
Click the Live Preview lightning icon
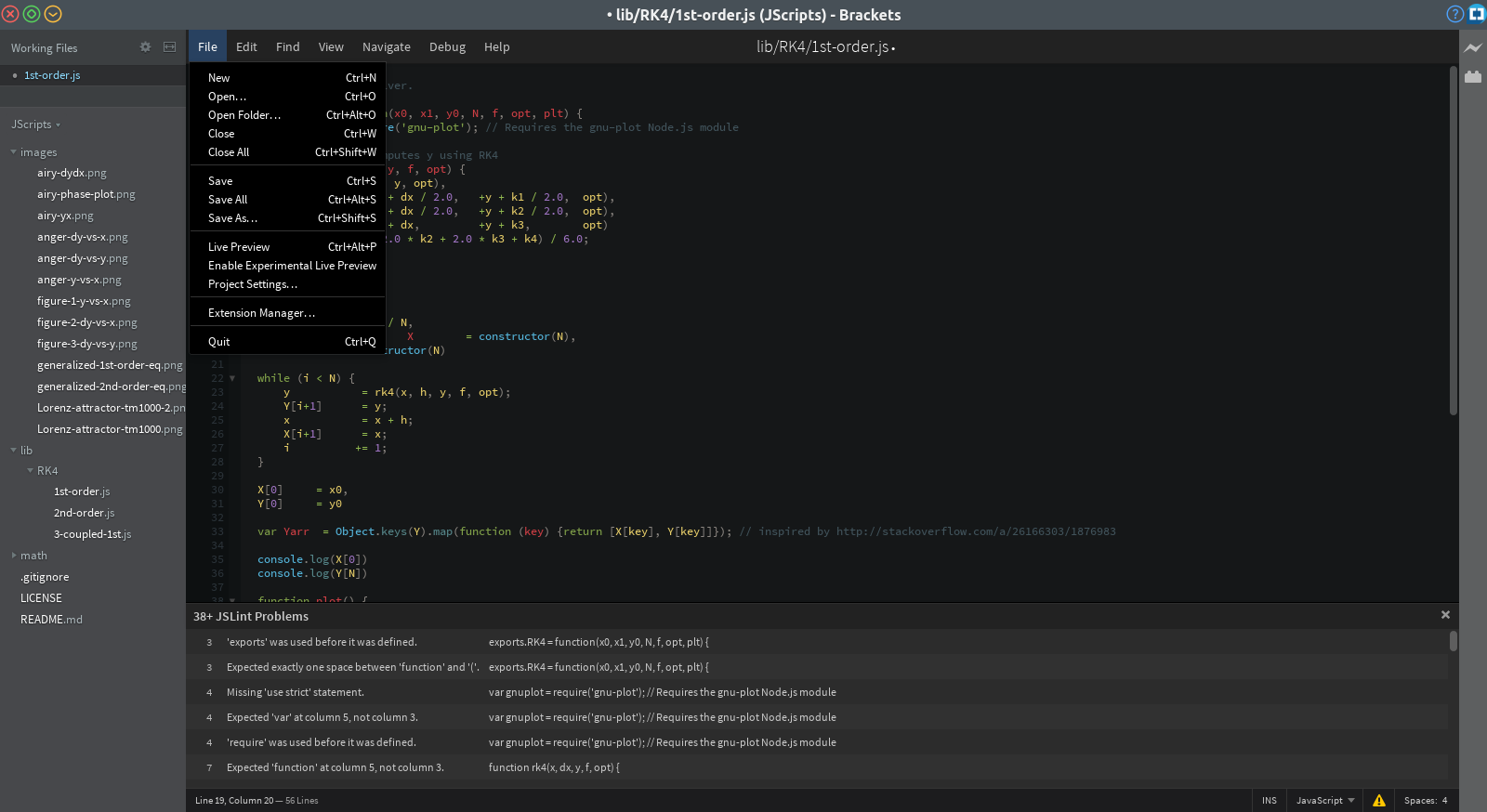click(1473, 47)
